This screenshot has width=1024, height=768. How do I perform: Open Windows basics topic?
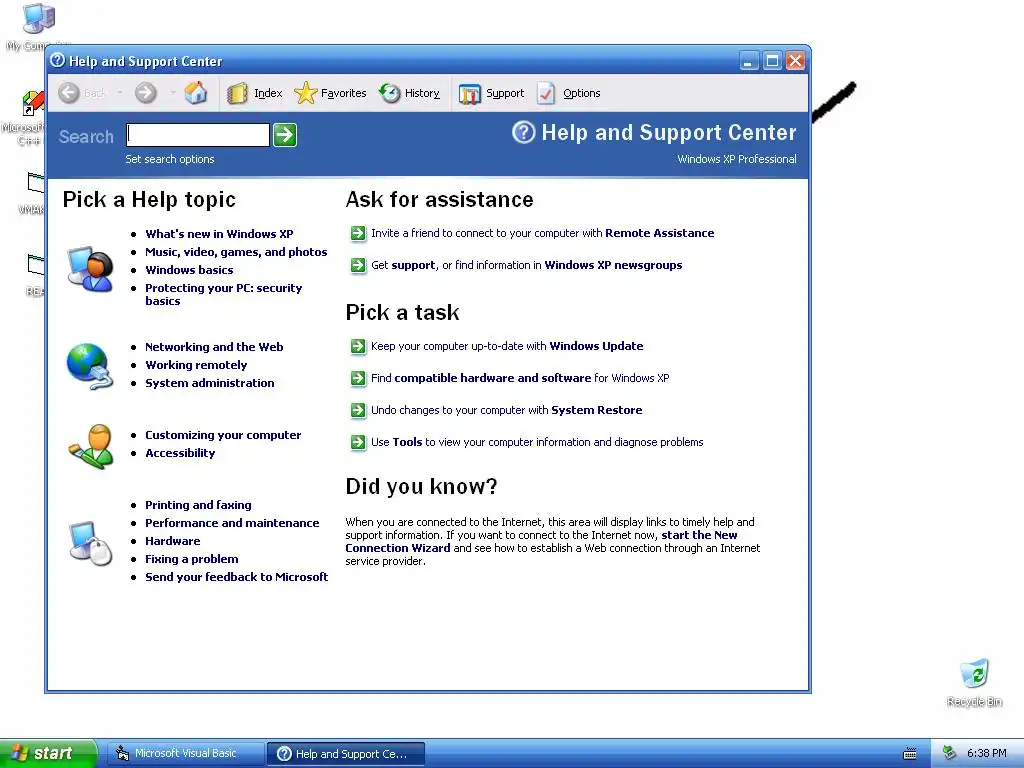[x=189, y=270]
